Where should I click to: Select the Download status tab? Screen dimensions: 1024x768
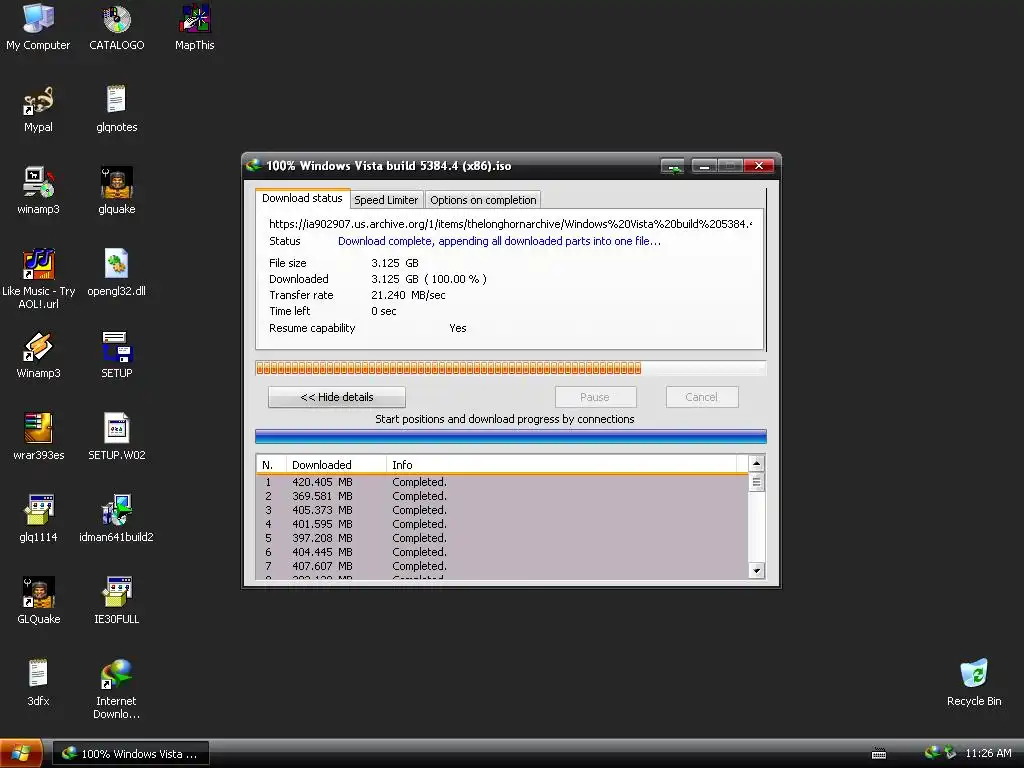point(302,199)
